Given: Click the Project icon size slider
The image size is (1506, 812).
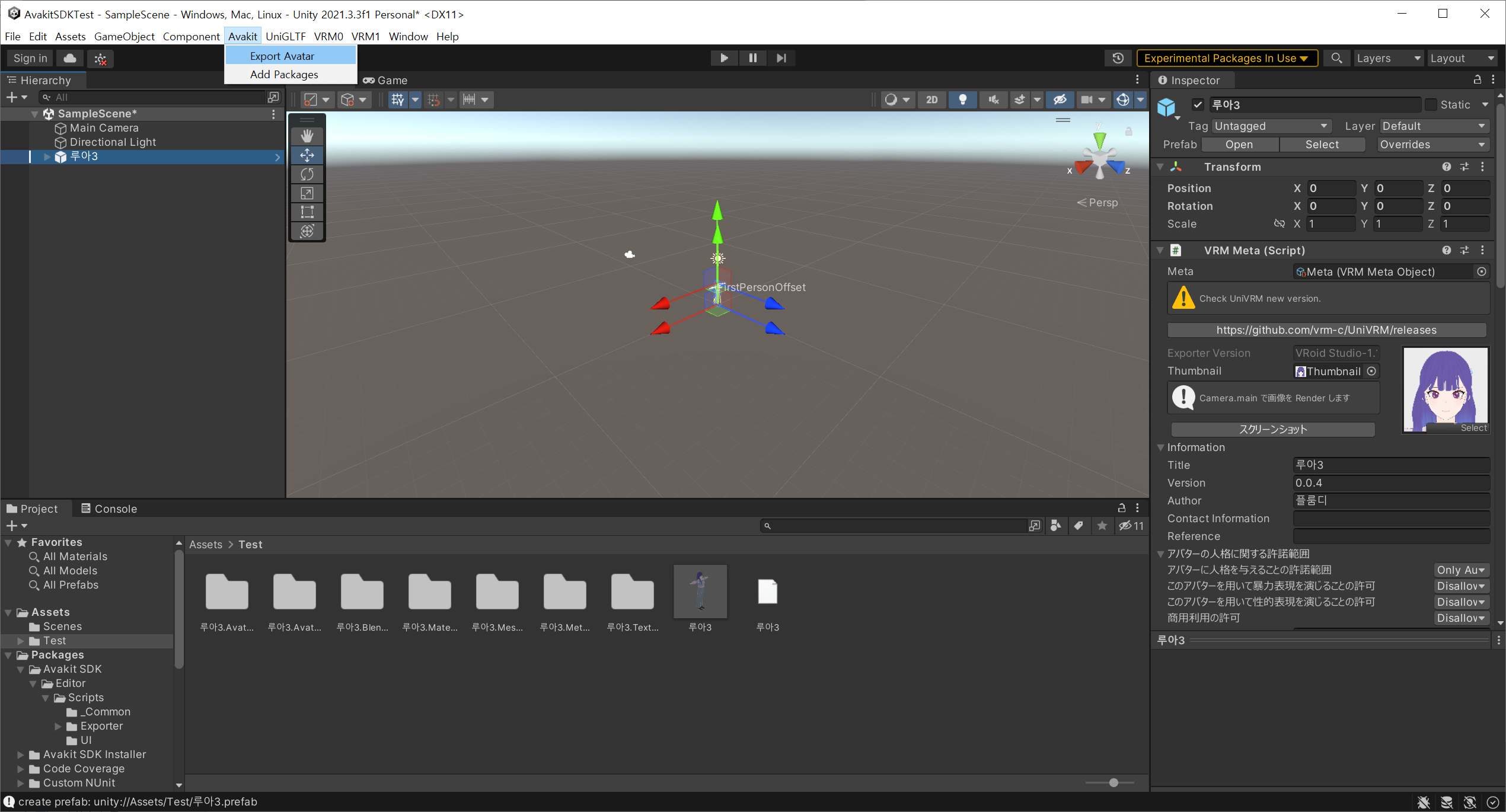Looking at the screenshot, I should coord(1109,783).
